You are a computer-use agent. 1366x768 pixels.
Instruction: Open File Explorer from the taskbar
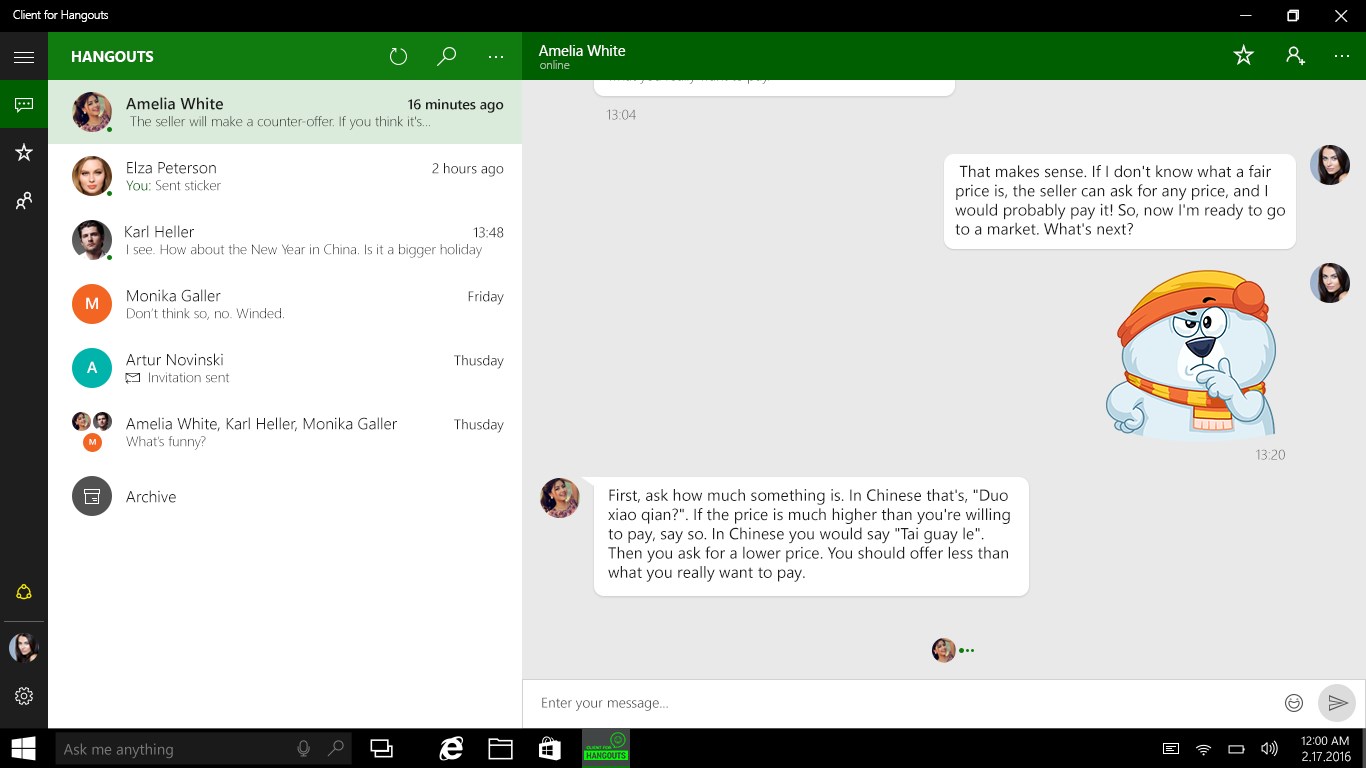click(500, 748)
